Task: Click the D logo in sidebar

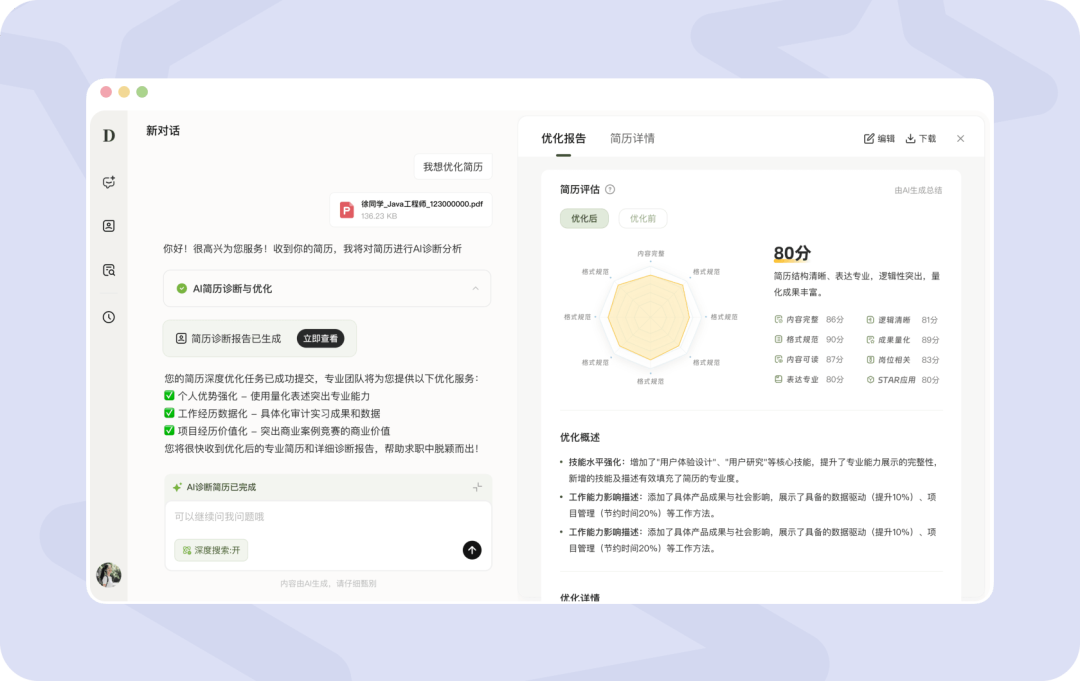Action: [x=109, y=136]
